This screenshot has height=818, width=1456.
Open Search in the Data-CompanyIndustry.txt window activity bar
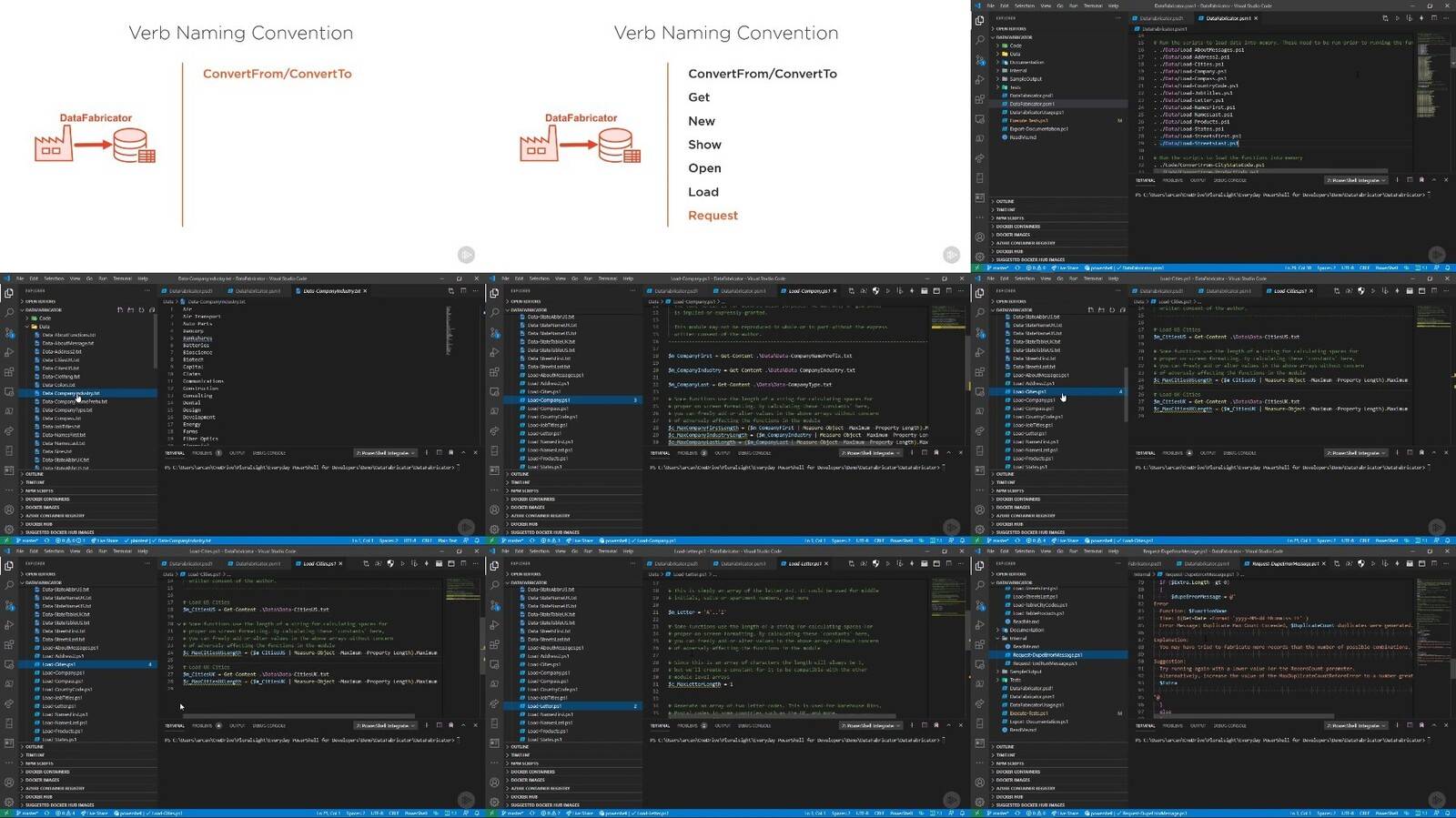coord(9,312)
